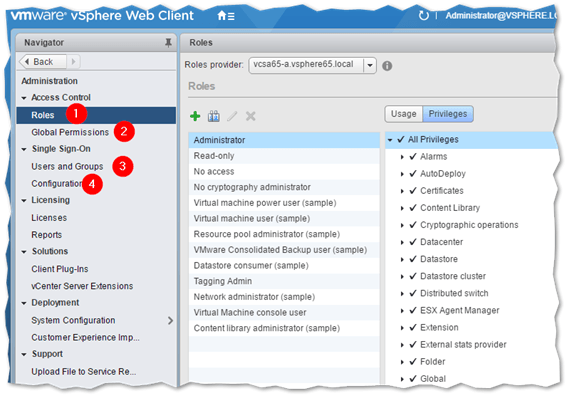Open the System Configuration submenu chevron

coord(170,320)
